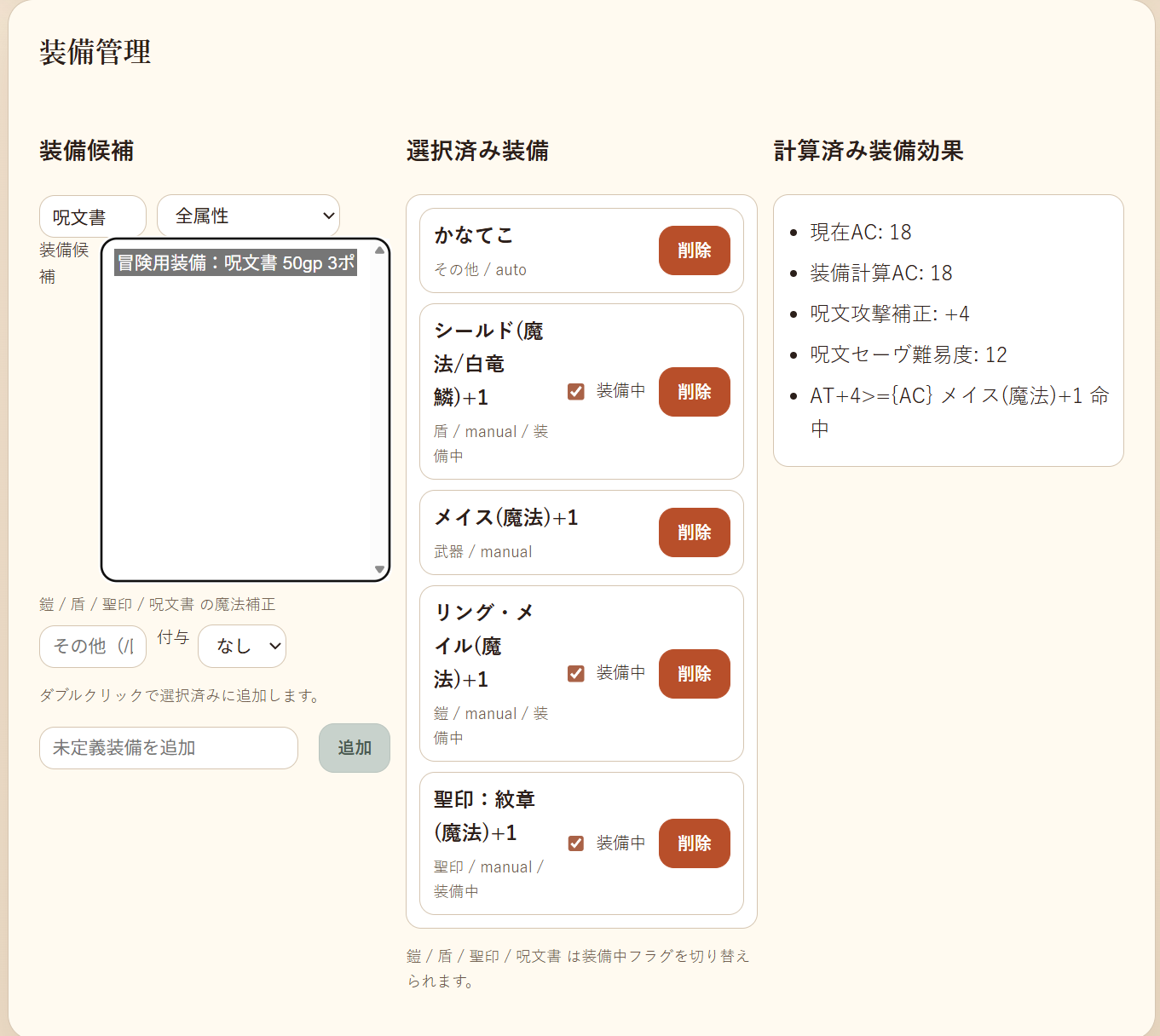Toggle 装備中 for リング・メイル(魔法)+1

tap(576, 673)
